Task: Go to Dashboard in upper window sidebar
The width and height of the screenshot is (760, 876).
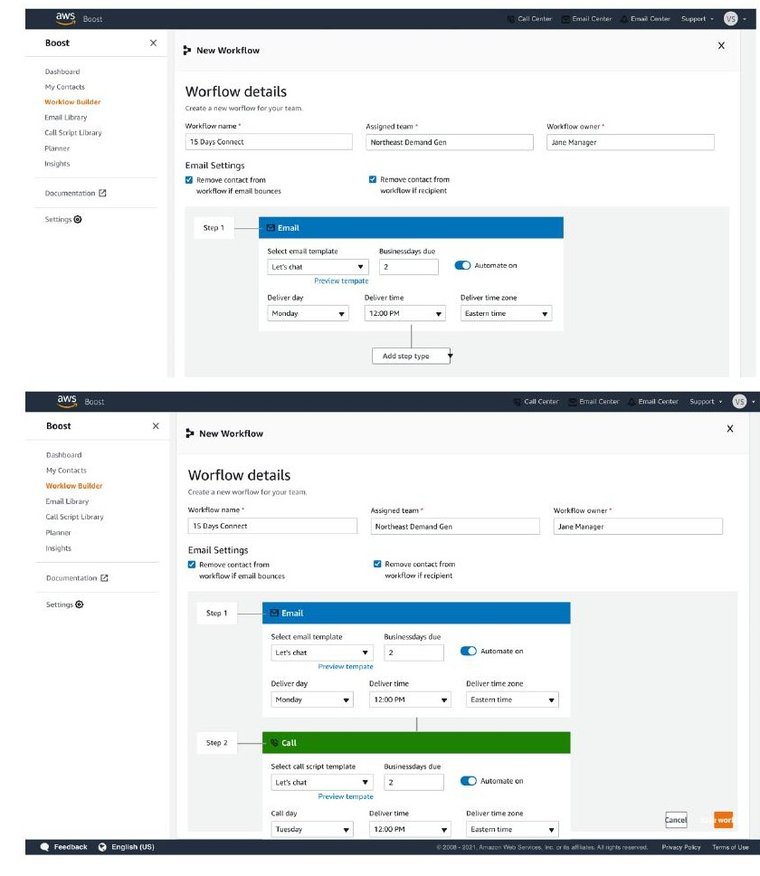Action: tap(63, 72)
